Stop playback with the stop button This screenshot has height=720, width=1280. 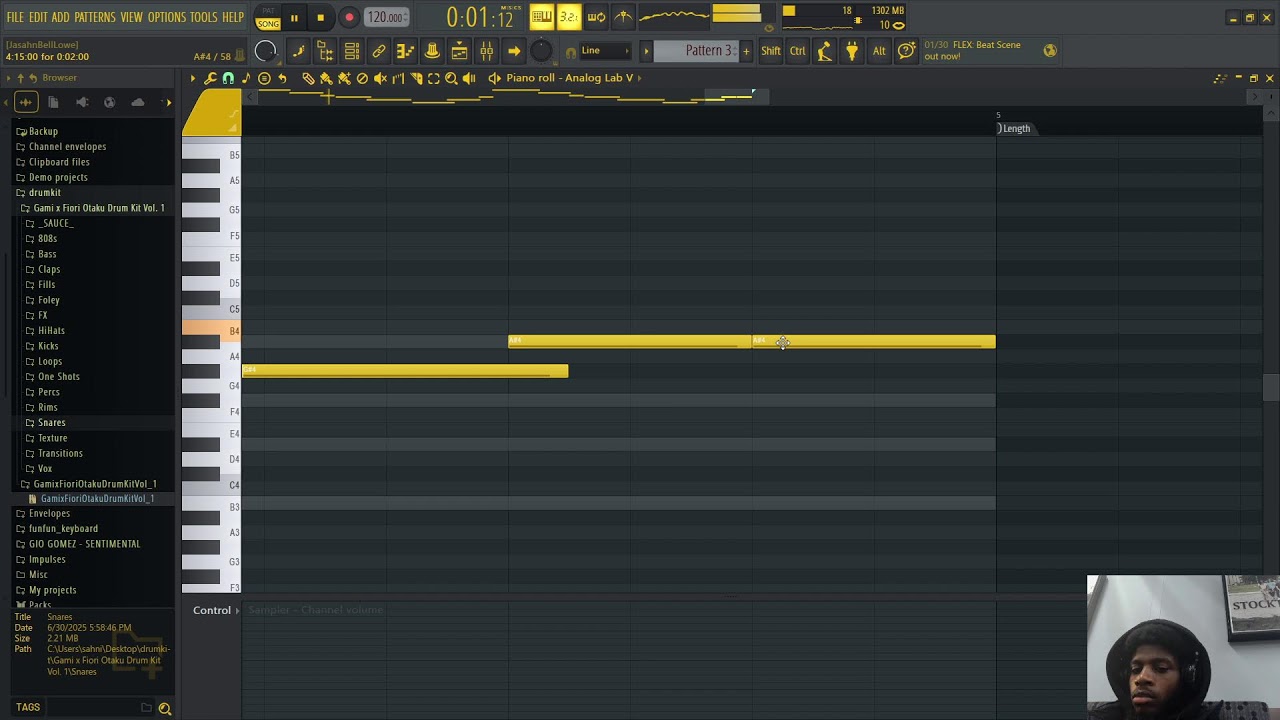tap(320, 17)
